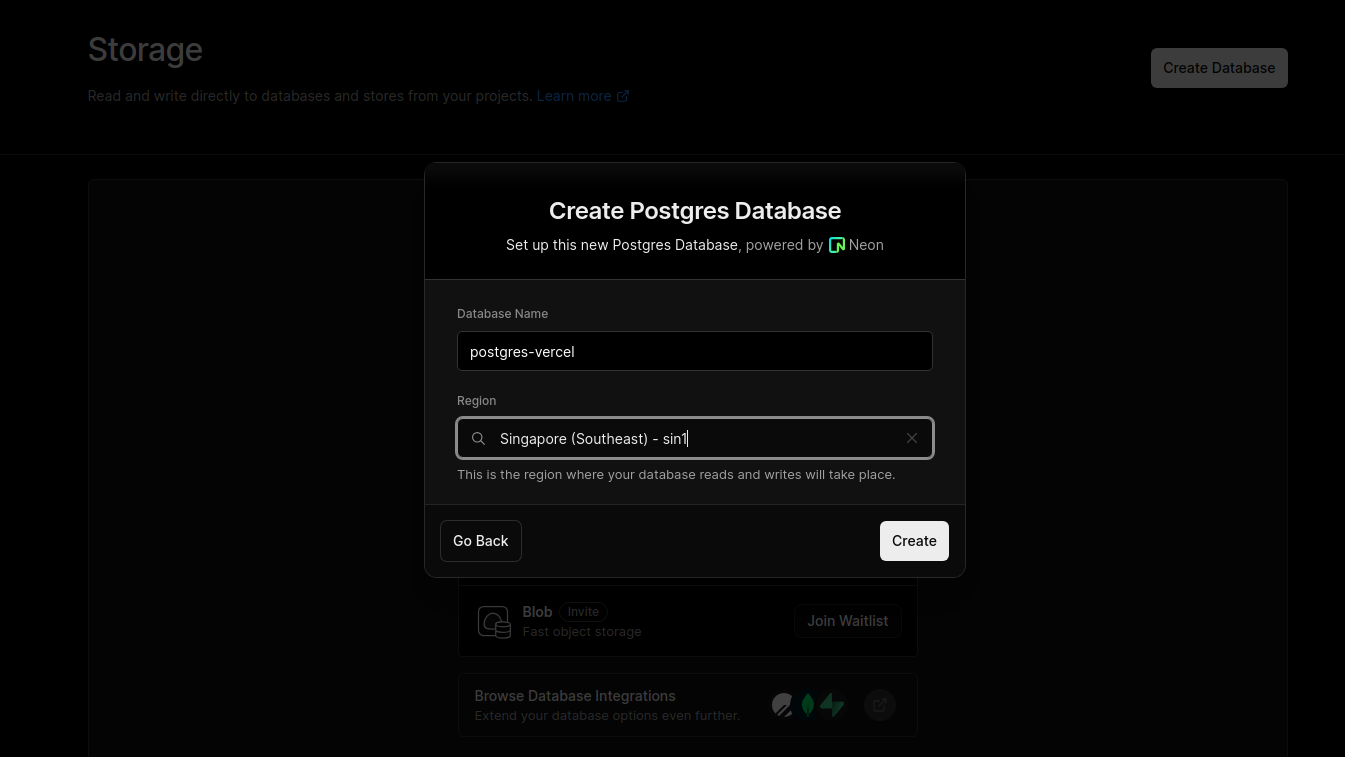This screenshot has height=757, width=1345.
Task: Click the Storage page heading
Action: click(145, 49)
